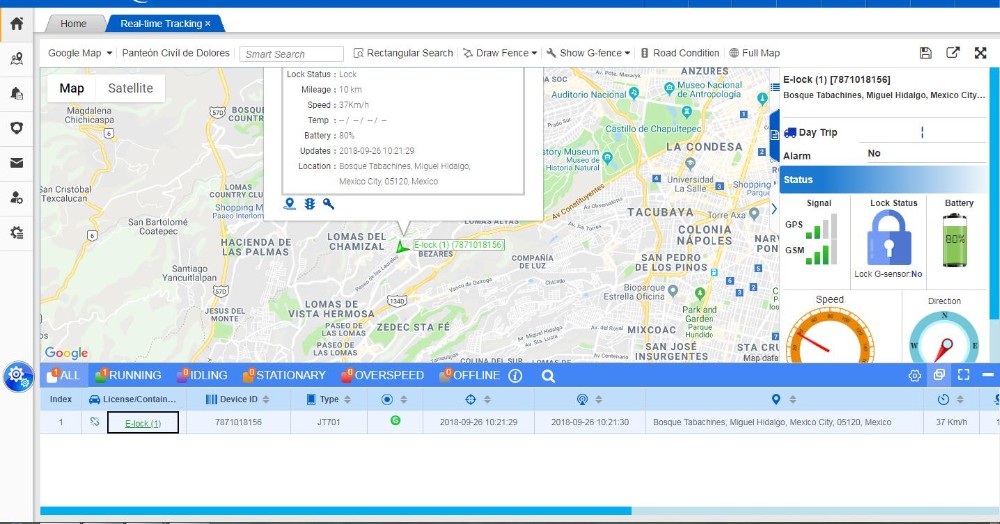Click the traffic light icon in info popup
Image resolution: width=1000 pixels, height=524 pixels.
[309, 204]
